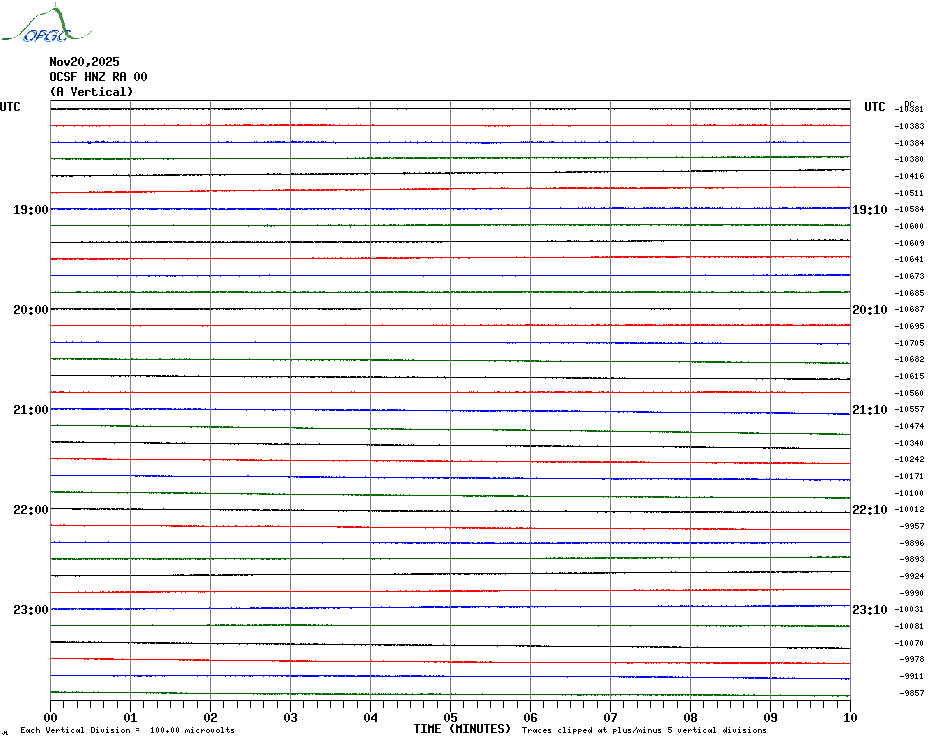
Task: Click the 20:10 time label
Action: point(870,310)
